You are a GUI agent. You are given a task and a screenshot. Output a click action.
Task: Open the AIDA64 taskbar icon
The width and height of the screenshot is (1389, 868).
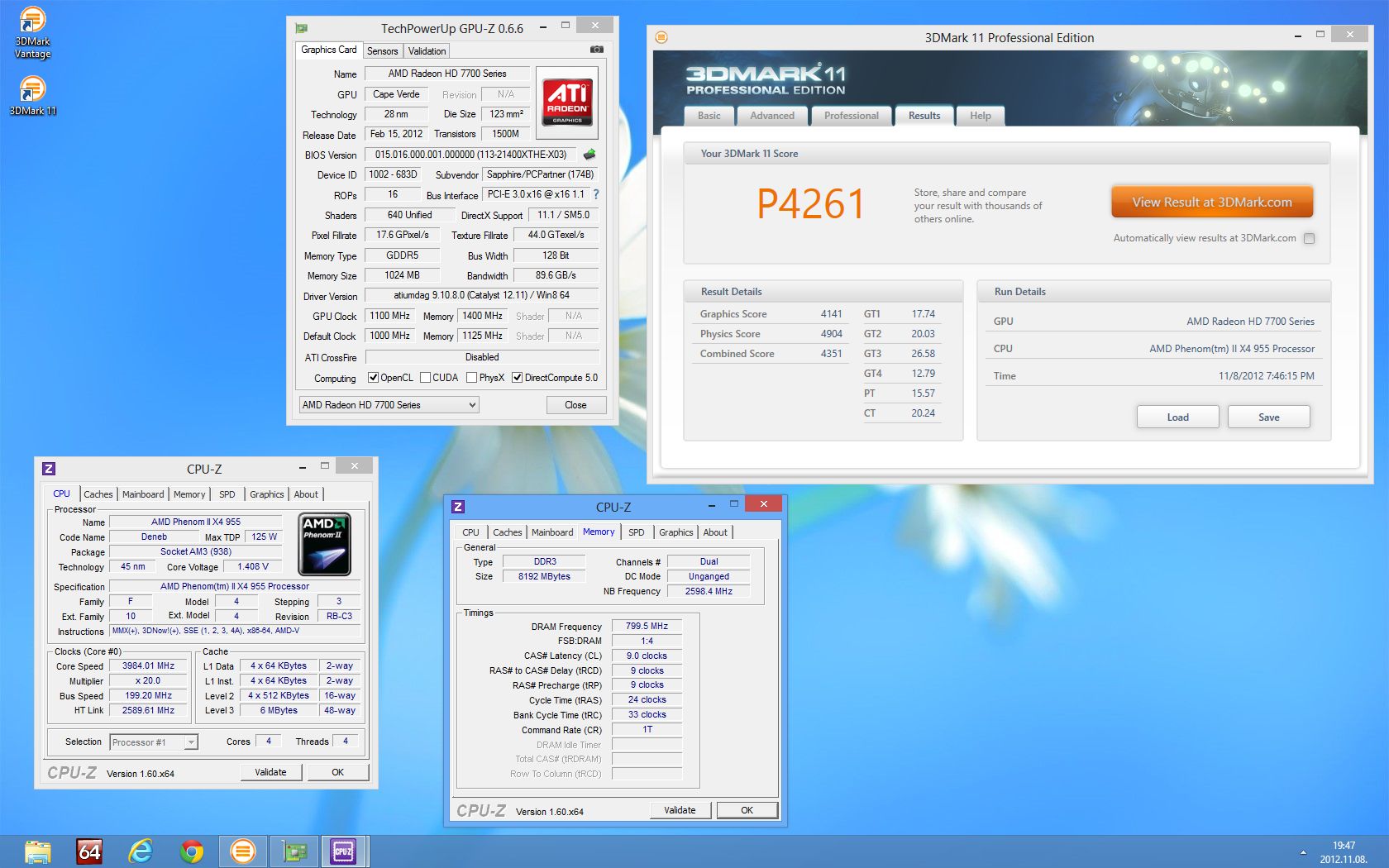89,851
